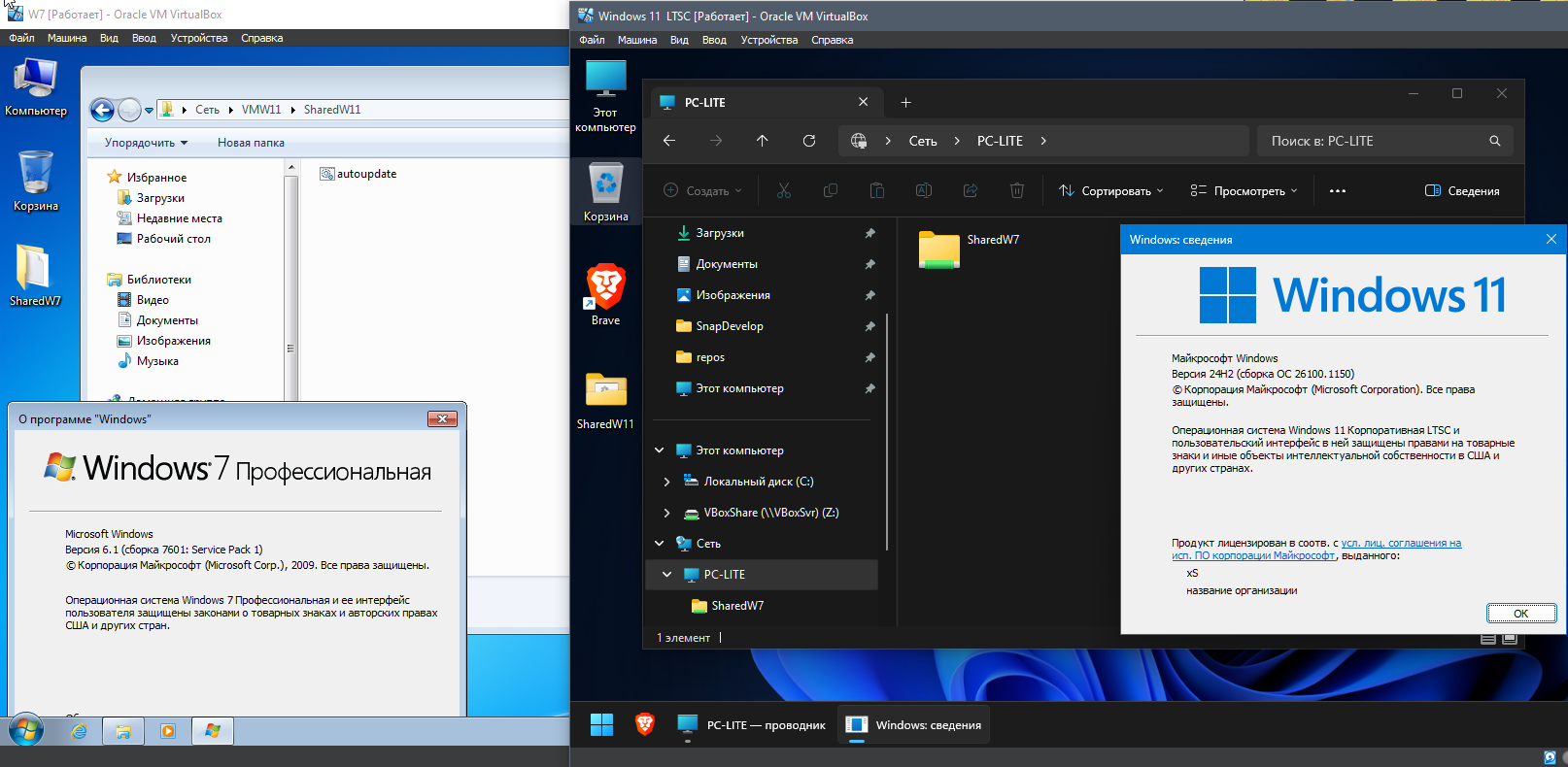Select Изображения in Windows 11 quick access

(733, 295)
